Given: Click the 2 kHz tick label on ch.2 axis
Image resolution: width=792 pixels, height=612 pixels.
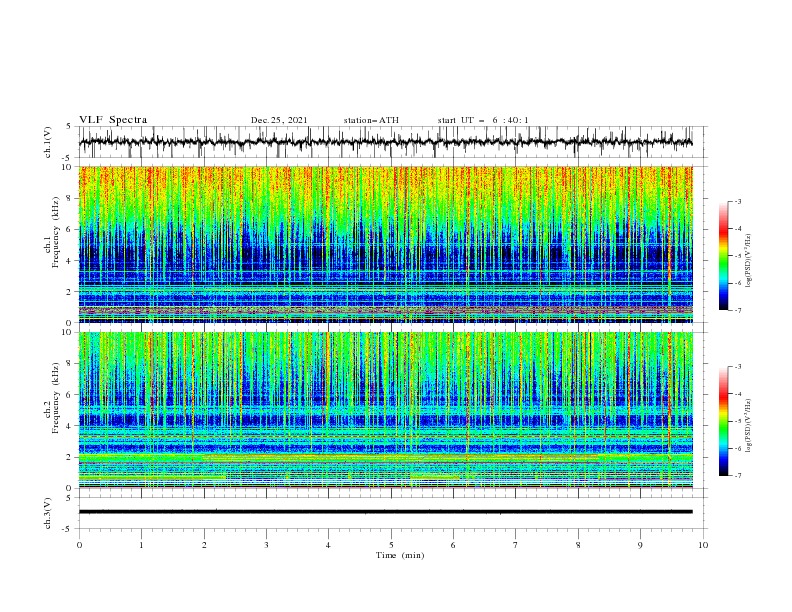Looking at the screenshot, I should click(x=69, y=457).
